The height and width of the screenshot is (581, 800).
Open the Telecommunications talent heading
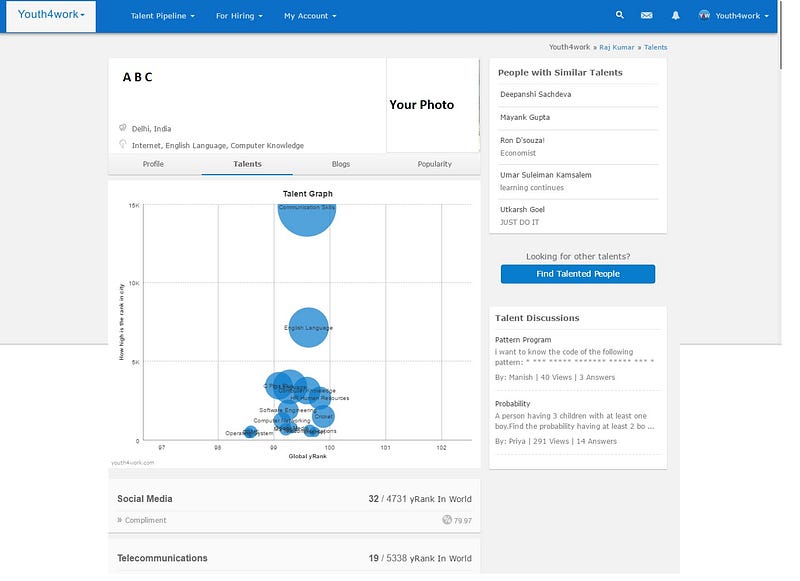[162, 558]
